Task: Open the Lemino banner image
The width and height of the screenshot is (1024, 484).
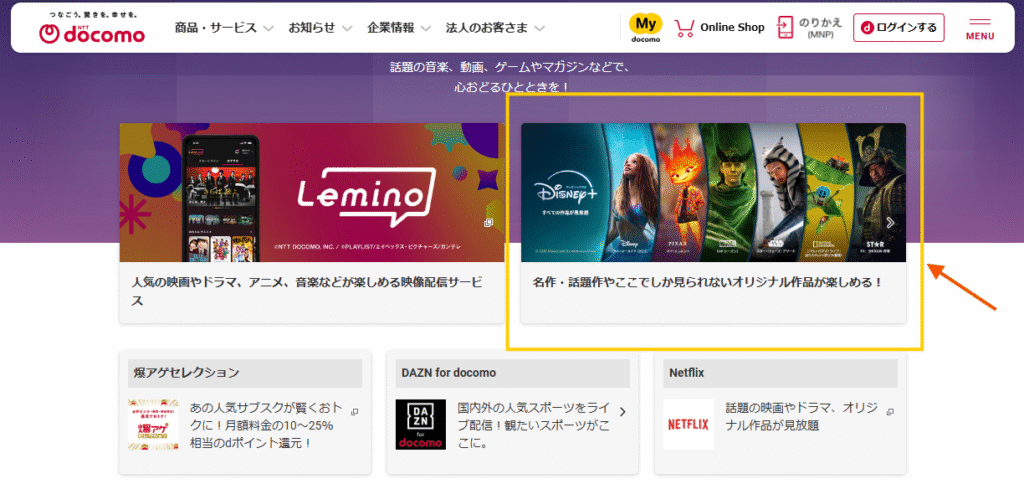Action: pos(311,192)
